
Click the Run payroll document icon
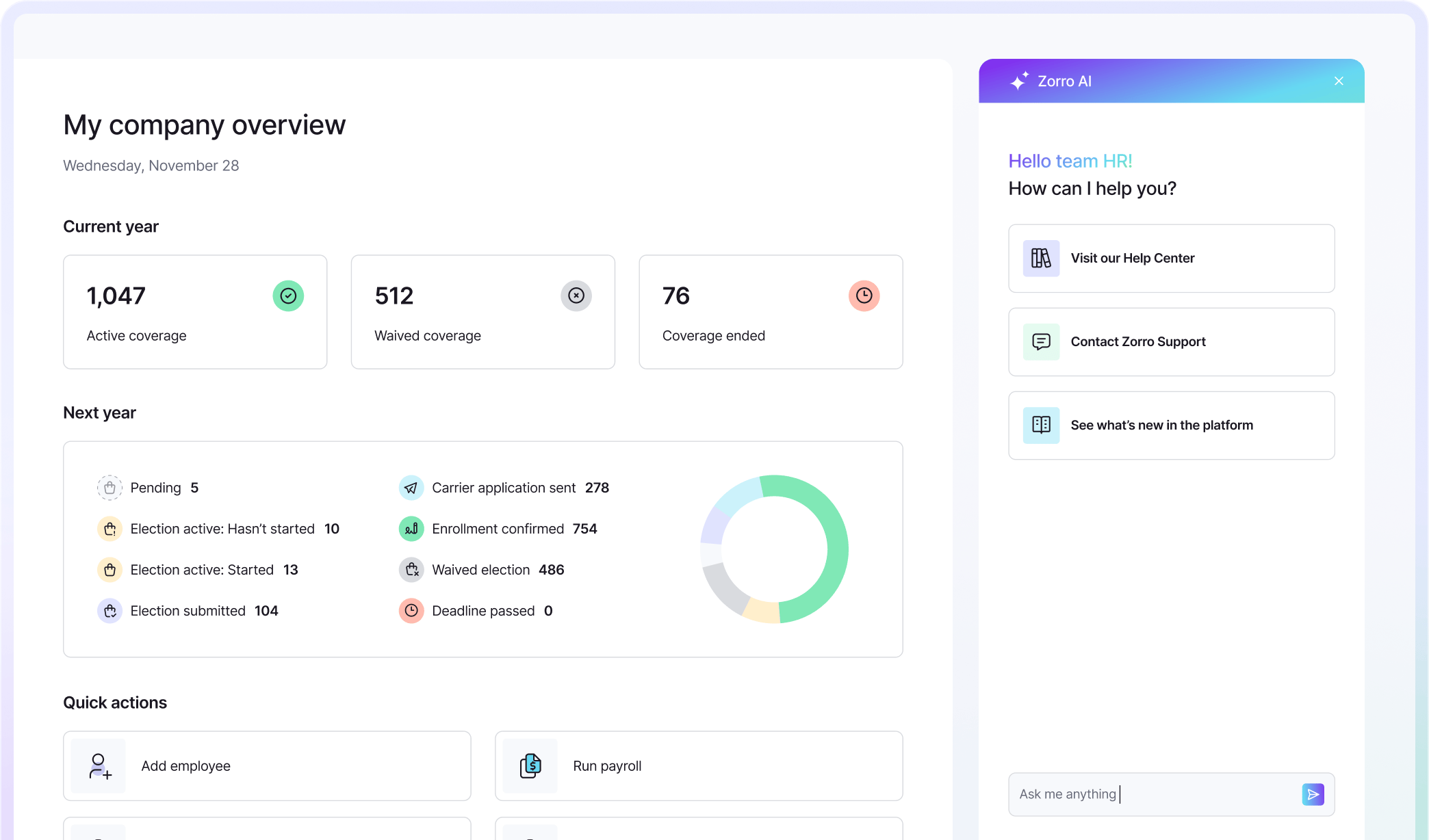click(530, 766)
